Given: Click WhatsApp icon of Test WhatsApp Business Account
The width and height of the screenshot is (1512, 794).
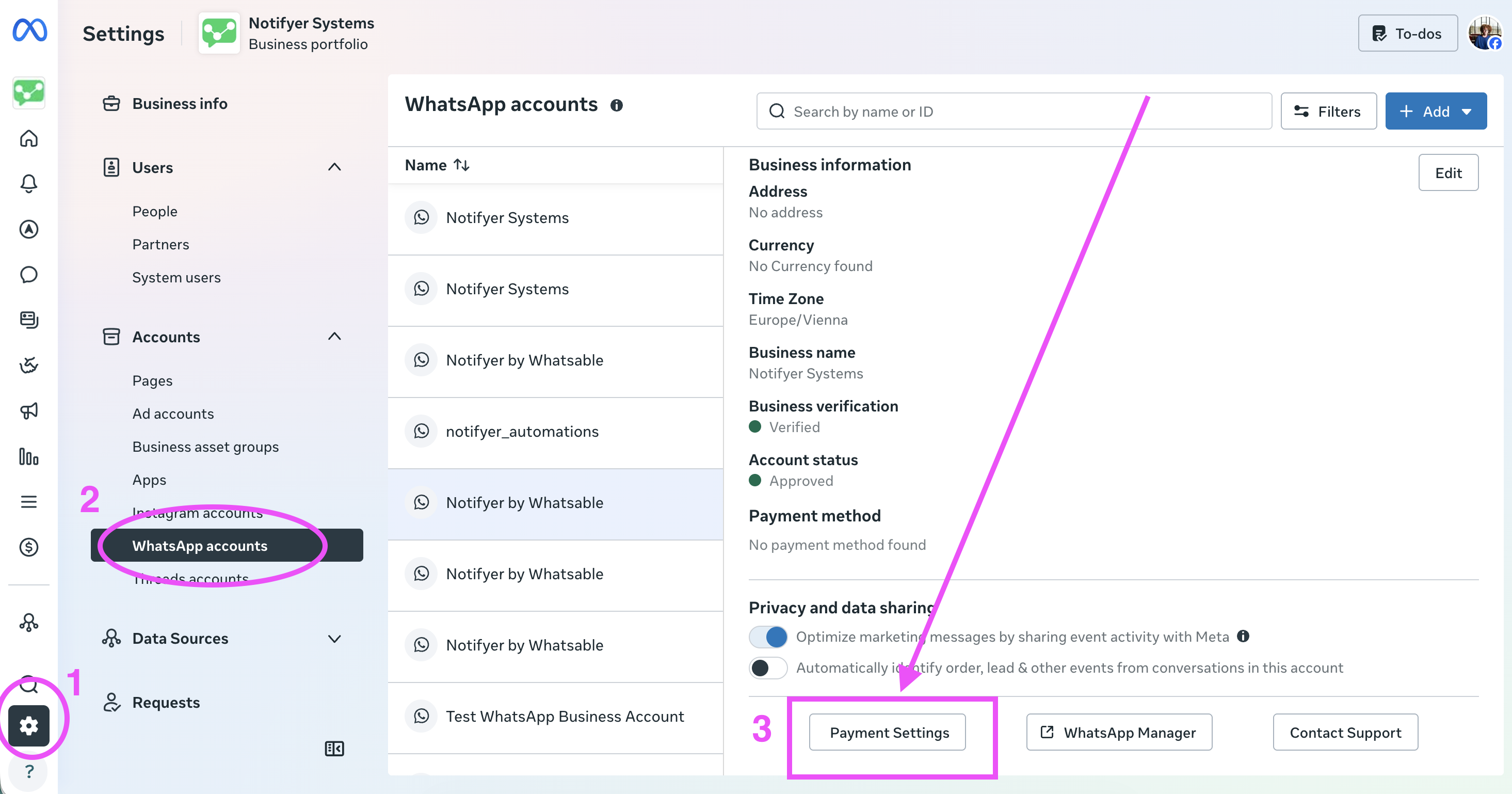Looking at the screenshot, I should 421,716.
